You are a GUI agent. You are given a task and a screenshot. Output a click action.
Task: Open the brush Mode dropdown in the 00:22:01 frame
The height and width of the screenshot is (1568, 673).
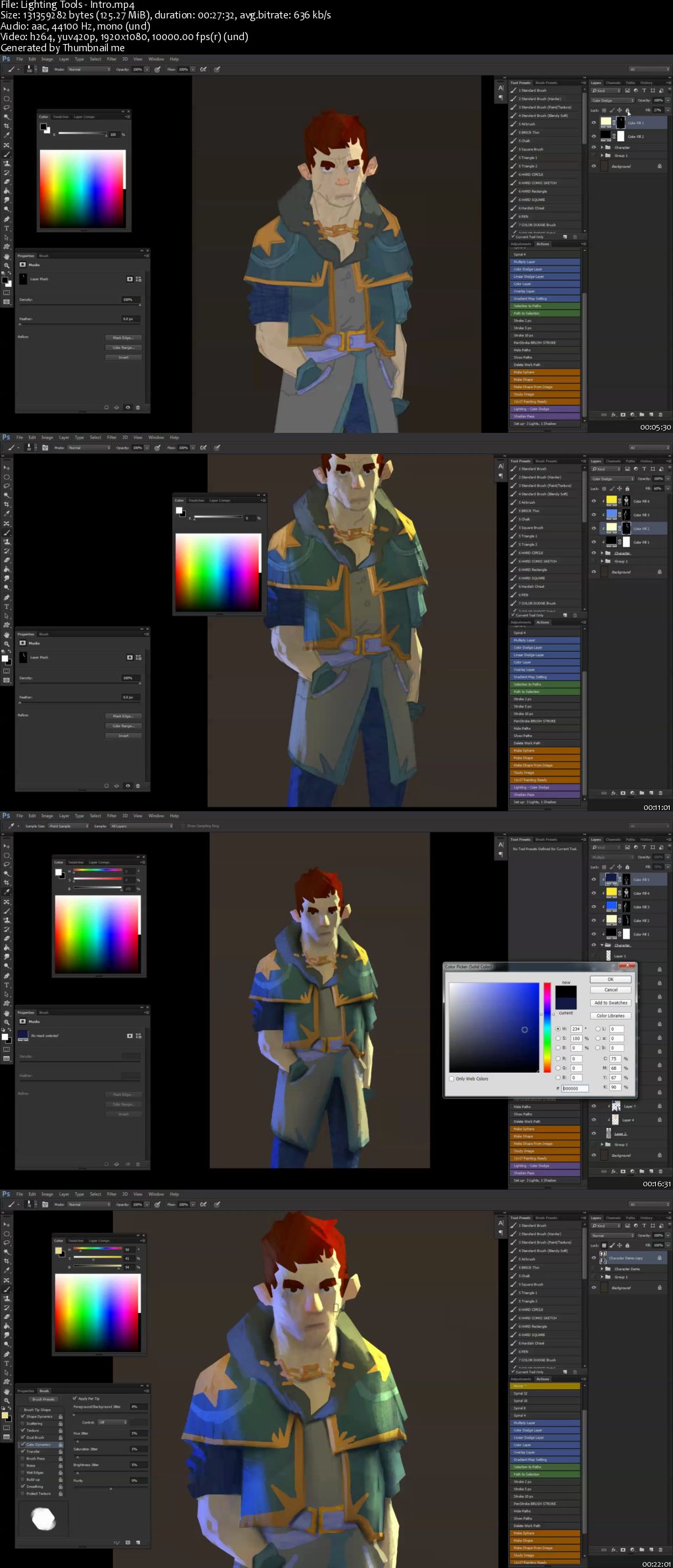(89, 1205)
